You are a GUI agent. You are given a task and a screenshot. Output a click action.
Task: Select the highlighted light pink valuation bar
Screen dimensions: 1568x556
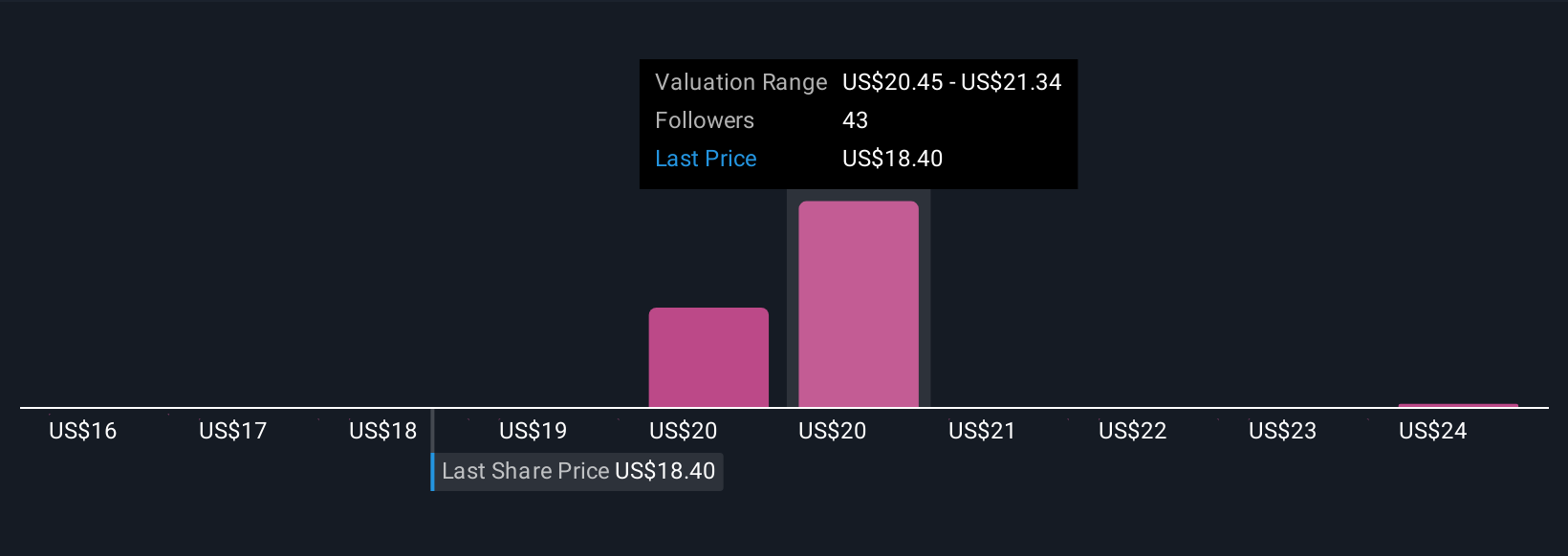859,304
